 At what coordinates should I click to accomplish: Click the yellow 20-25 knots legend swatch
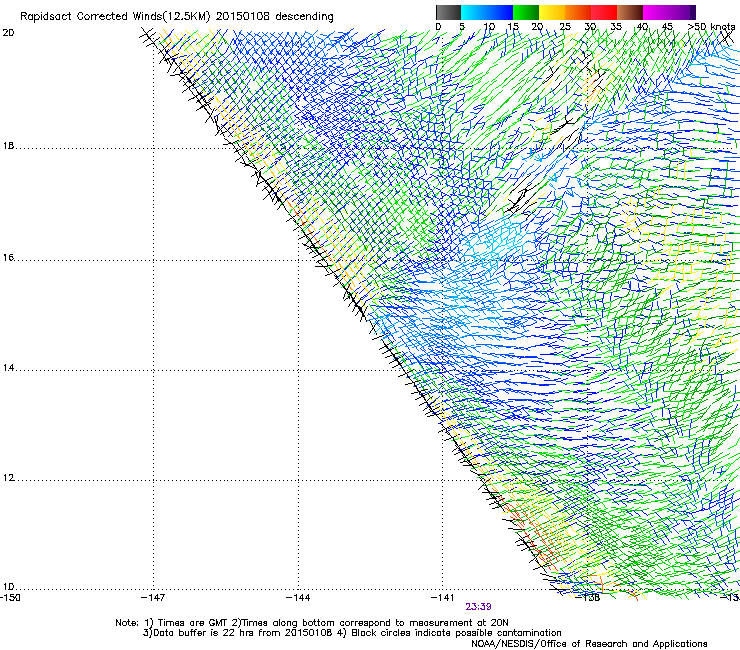552,12
